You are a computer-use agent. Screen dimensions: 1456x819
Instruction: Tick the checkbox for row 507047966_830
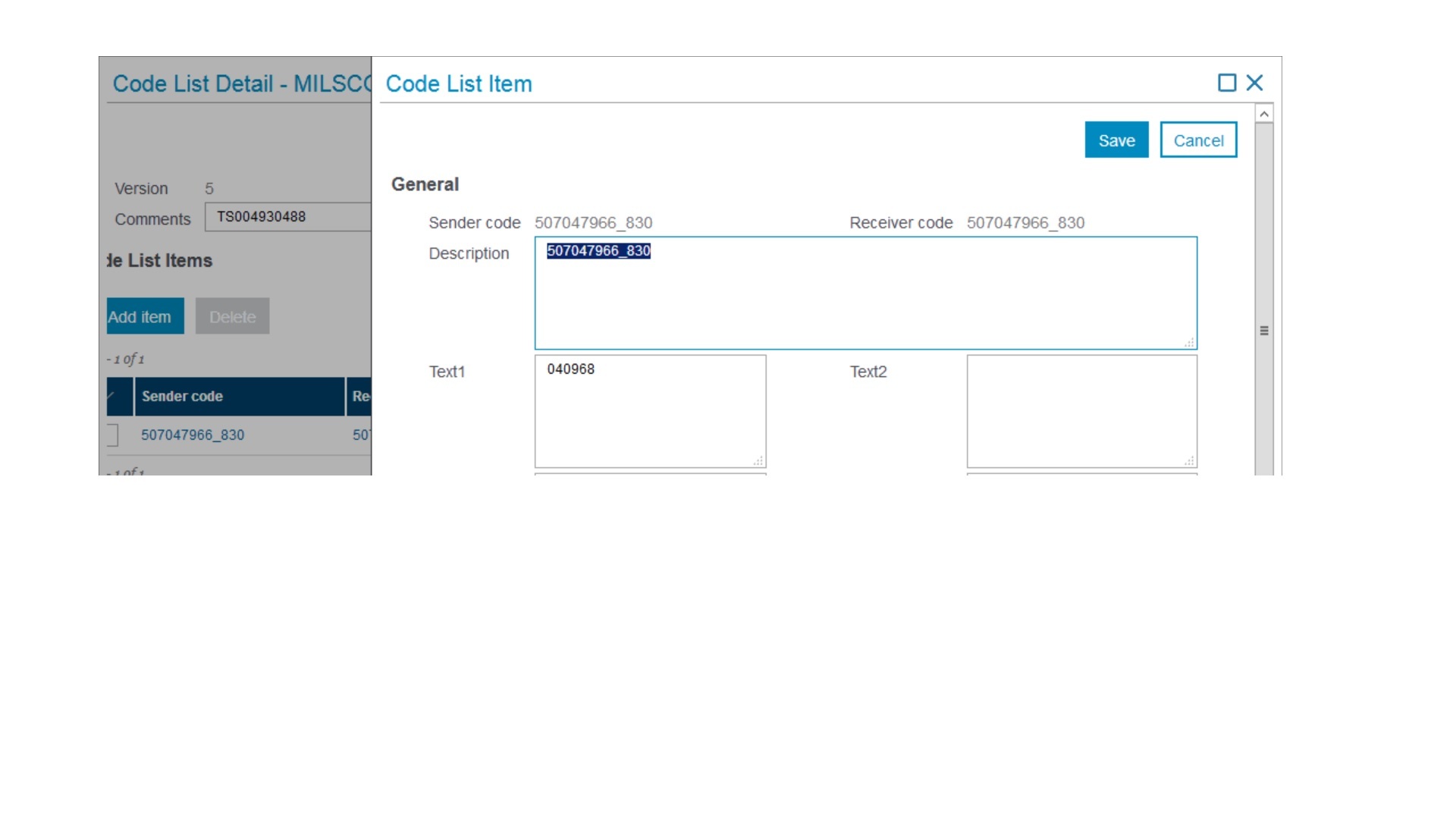tap(112, 435)
